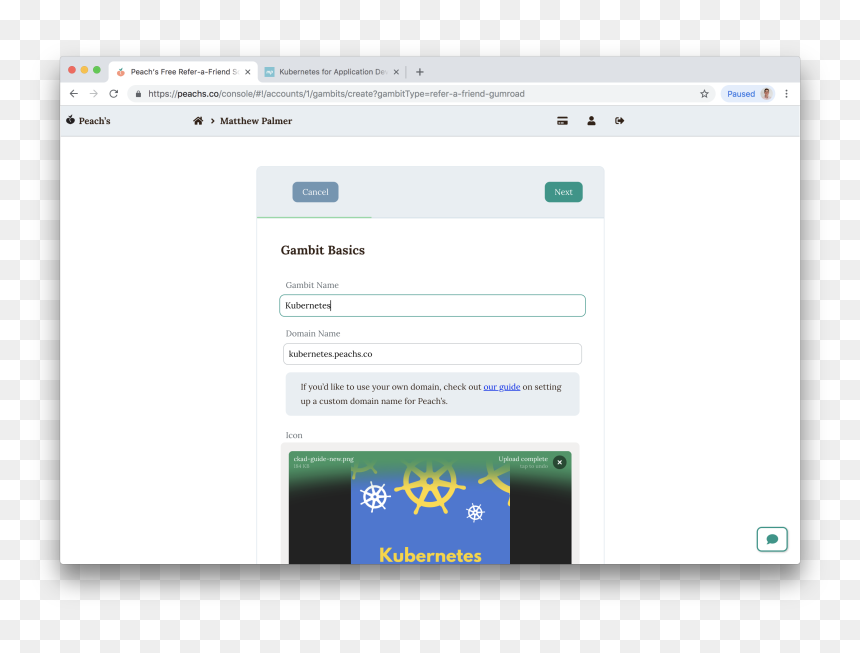This screenshot has width=860, height=653.
Task: Click the 'Gambit Basics' heading
Action: pos(322,250)
